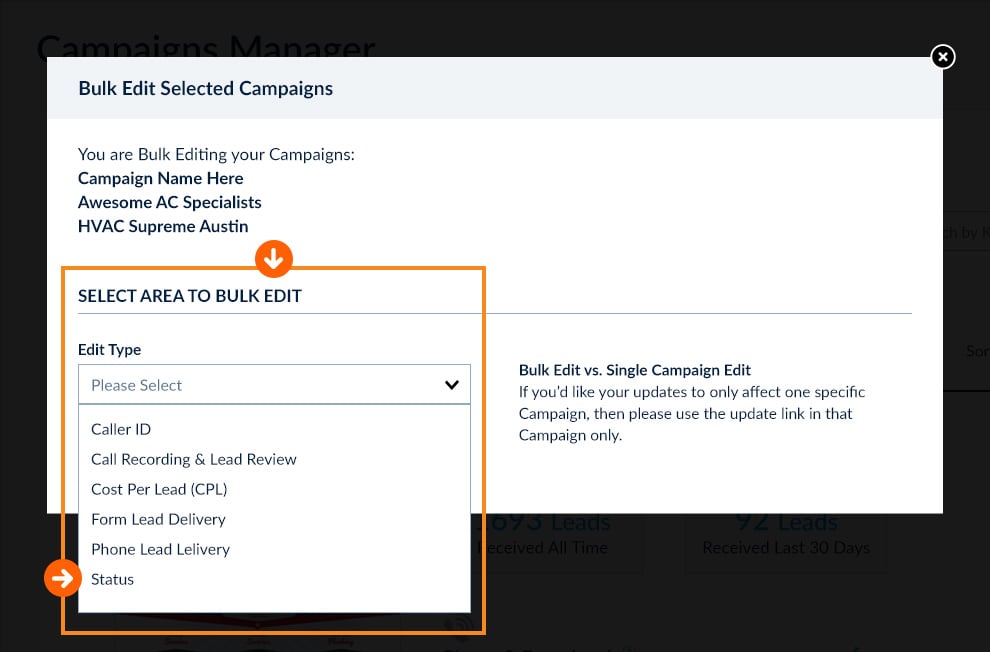Screen dimensions: 990x652
Task: Click the orange right arrow icon beside Status
Action: tap(62, 578)
